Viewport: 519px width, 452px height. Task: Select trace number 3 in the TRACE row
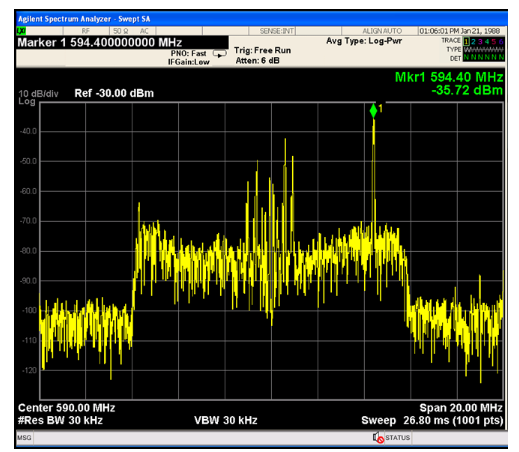480,41
